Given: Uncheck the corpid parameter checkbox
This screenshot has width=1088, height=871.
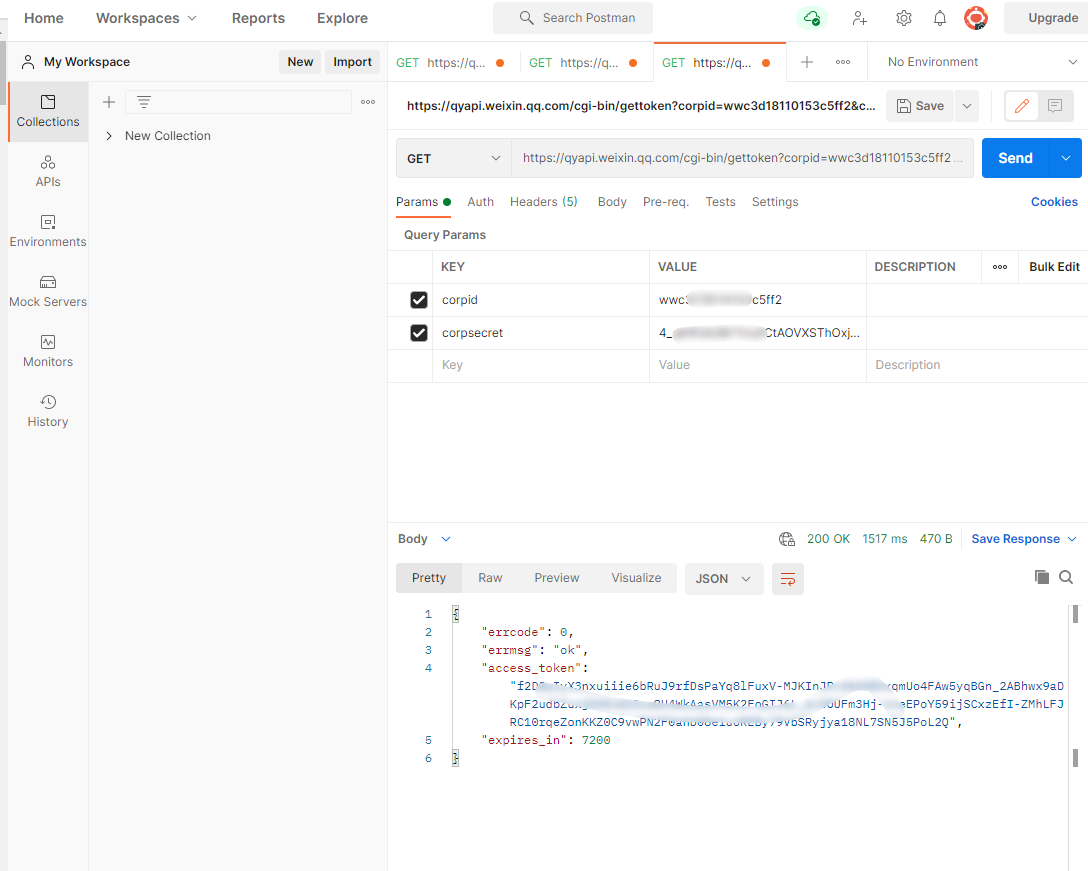Looking at the screenshot, I should 418,300.
